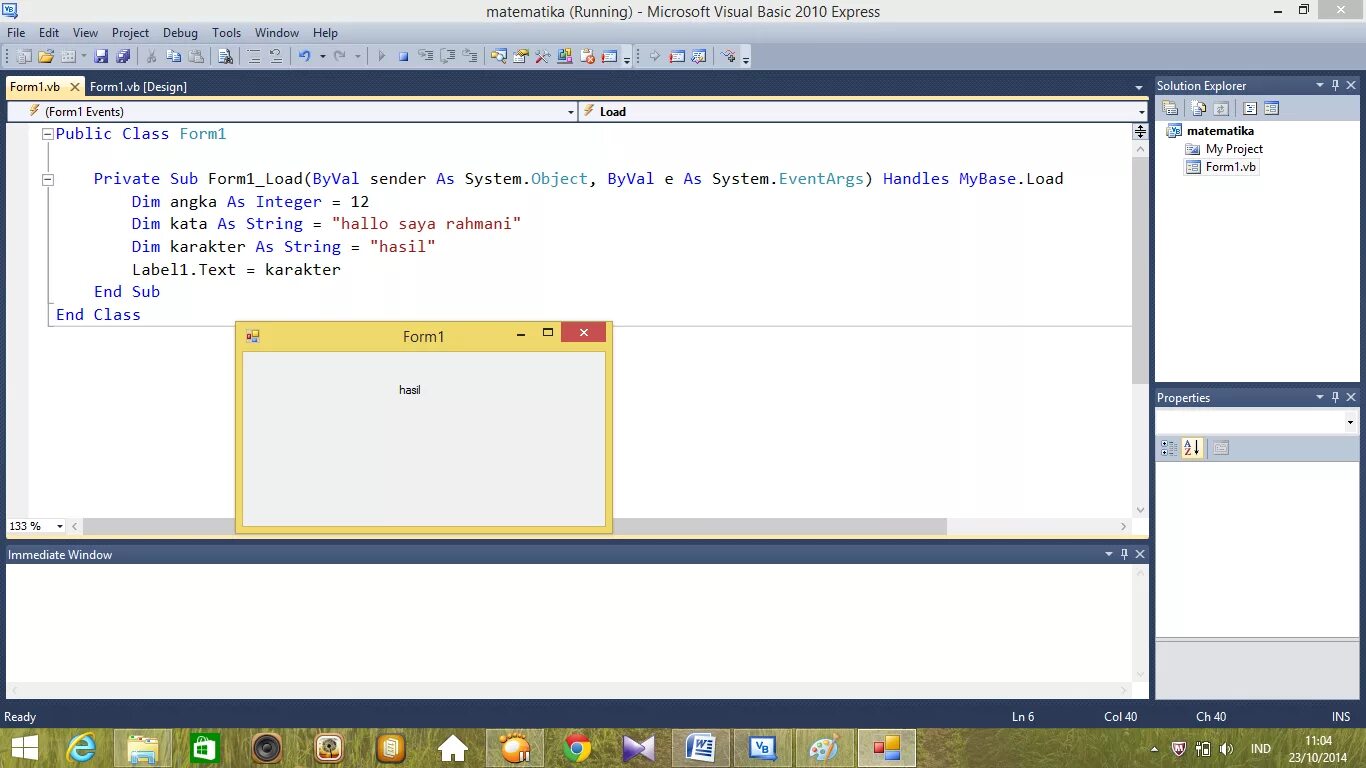The height and width of the screenshot is (768, 1366).
Task: Click the Redo arrow icon
Action: (339, 56)
